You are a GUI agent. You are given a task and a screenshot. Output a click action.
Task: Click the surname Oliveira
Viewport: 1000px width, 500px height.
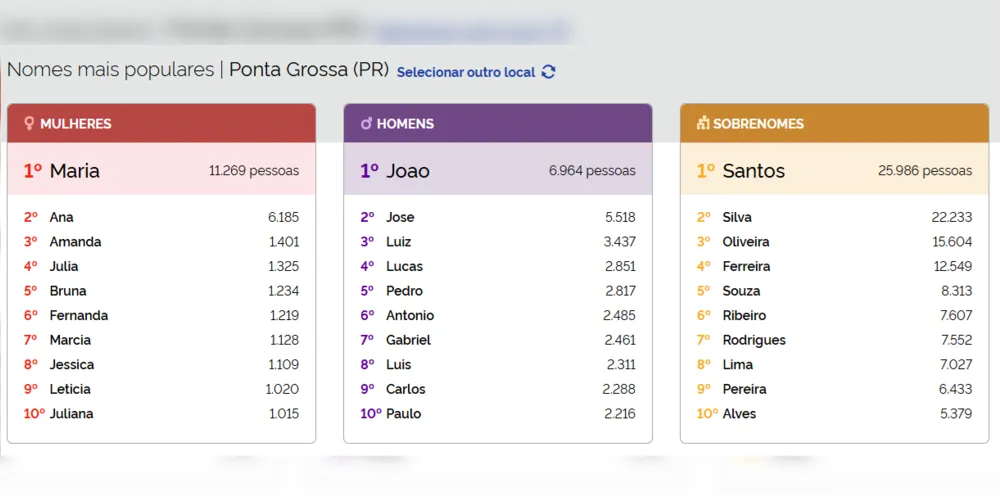[x=746, y=242]
